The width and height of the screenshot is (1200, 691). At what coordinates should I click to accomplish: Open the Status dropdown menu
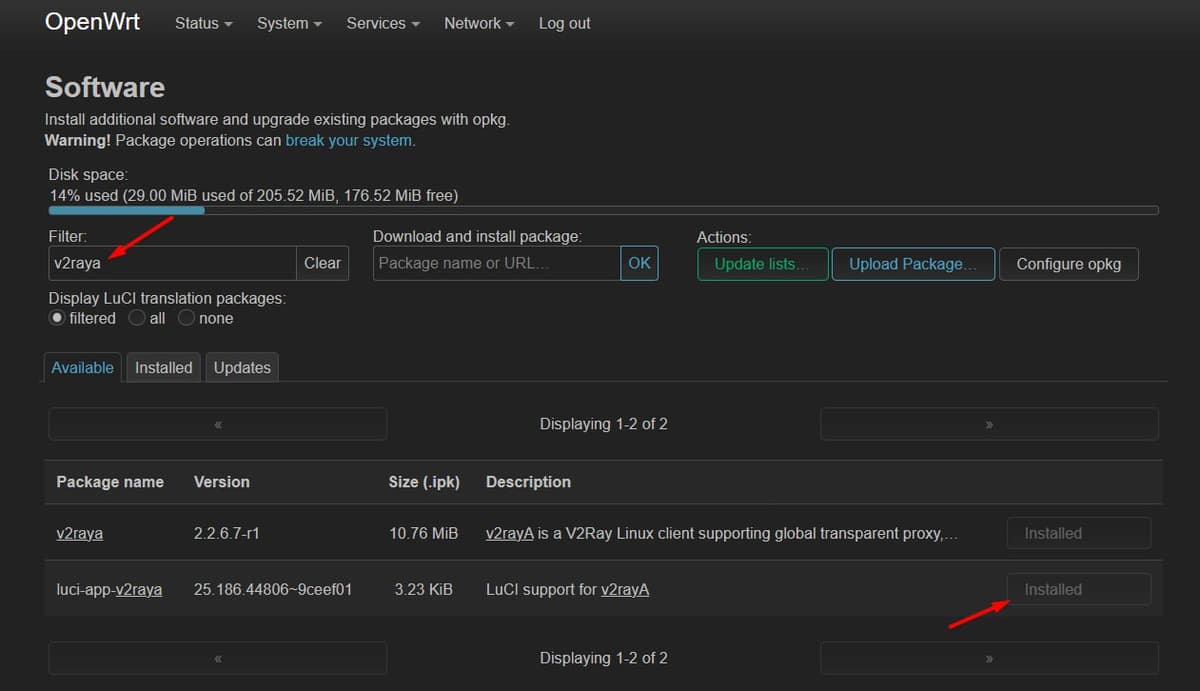click(x=202, y=23)
